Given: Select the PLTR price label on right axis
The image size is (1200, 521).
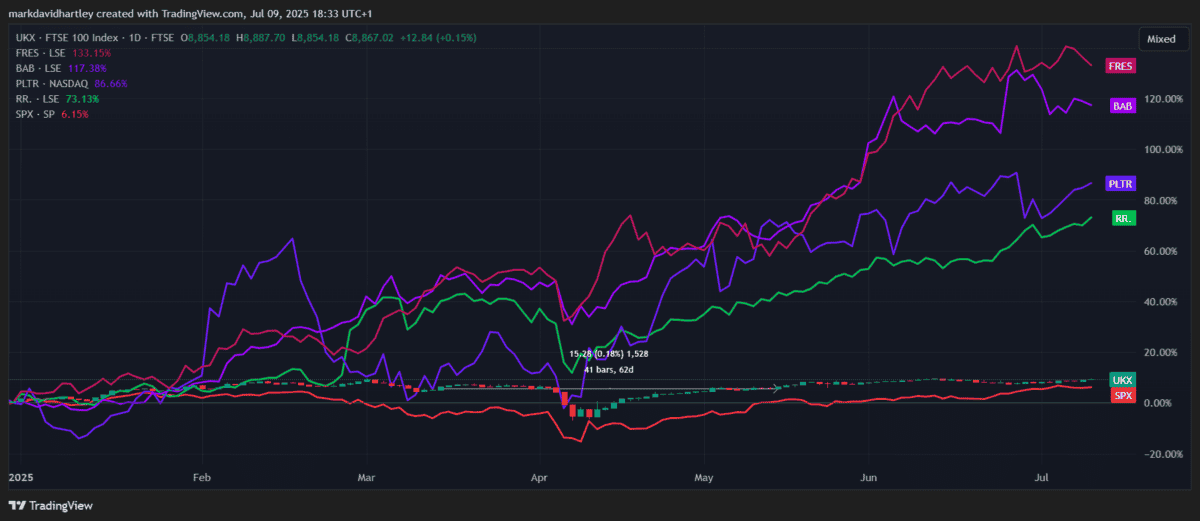Looking at the screenshot, I should pyautogui.click(x=1119, y=184).
